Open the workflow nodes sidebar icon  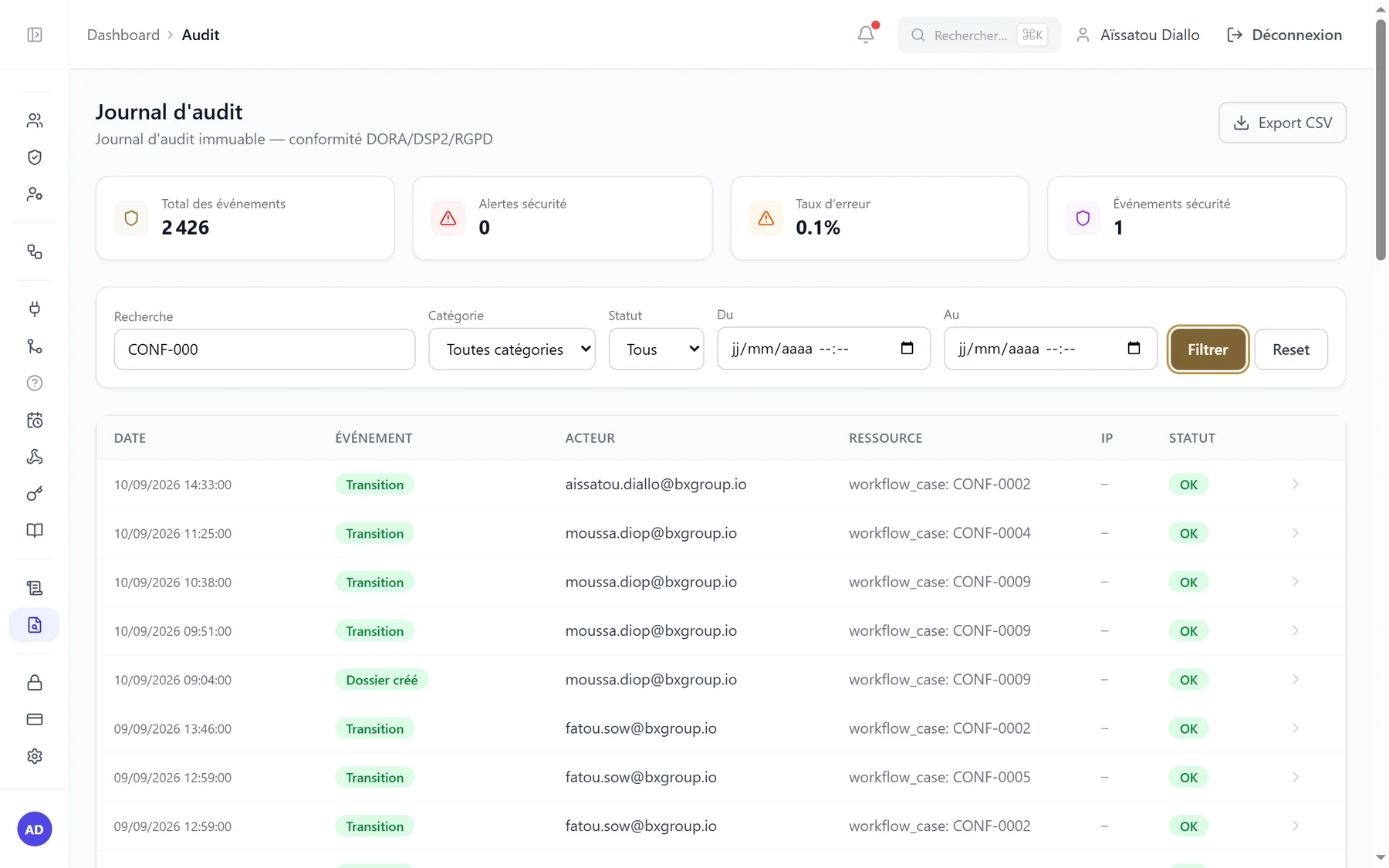pos(35,252)
